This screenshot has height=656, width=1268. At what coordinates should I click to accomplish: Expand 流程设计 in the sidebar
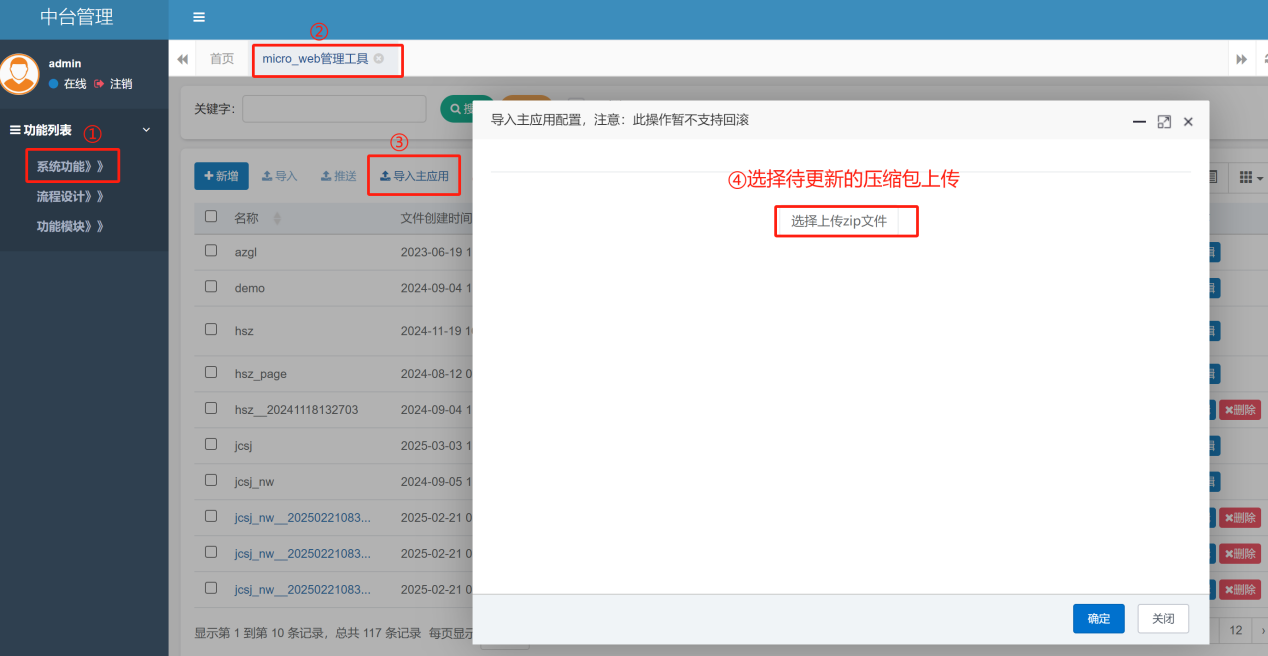[x=70, y=197]
